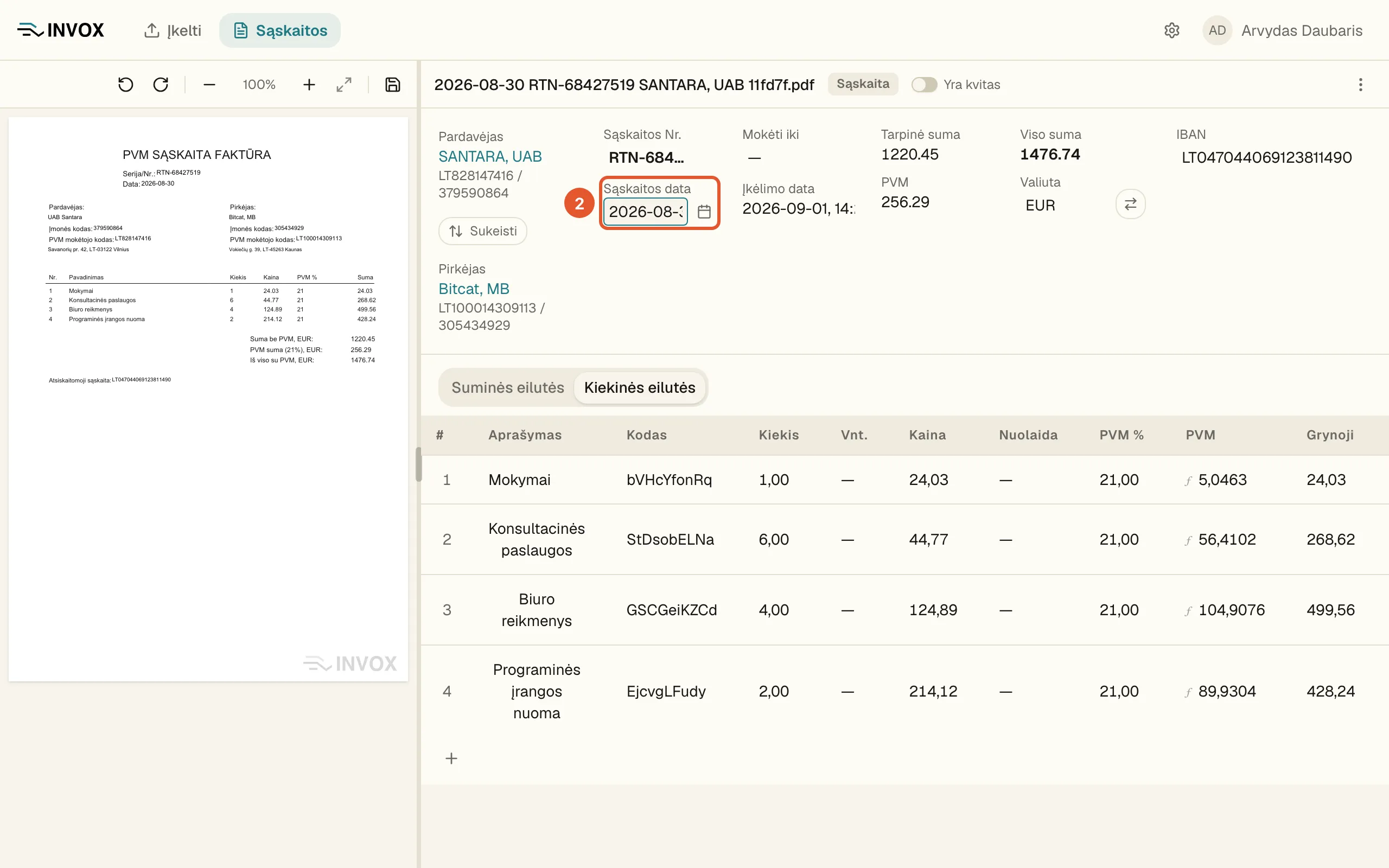Go to the Sąskaitos section
The image size is (1389, 868).
click(280, 30)
